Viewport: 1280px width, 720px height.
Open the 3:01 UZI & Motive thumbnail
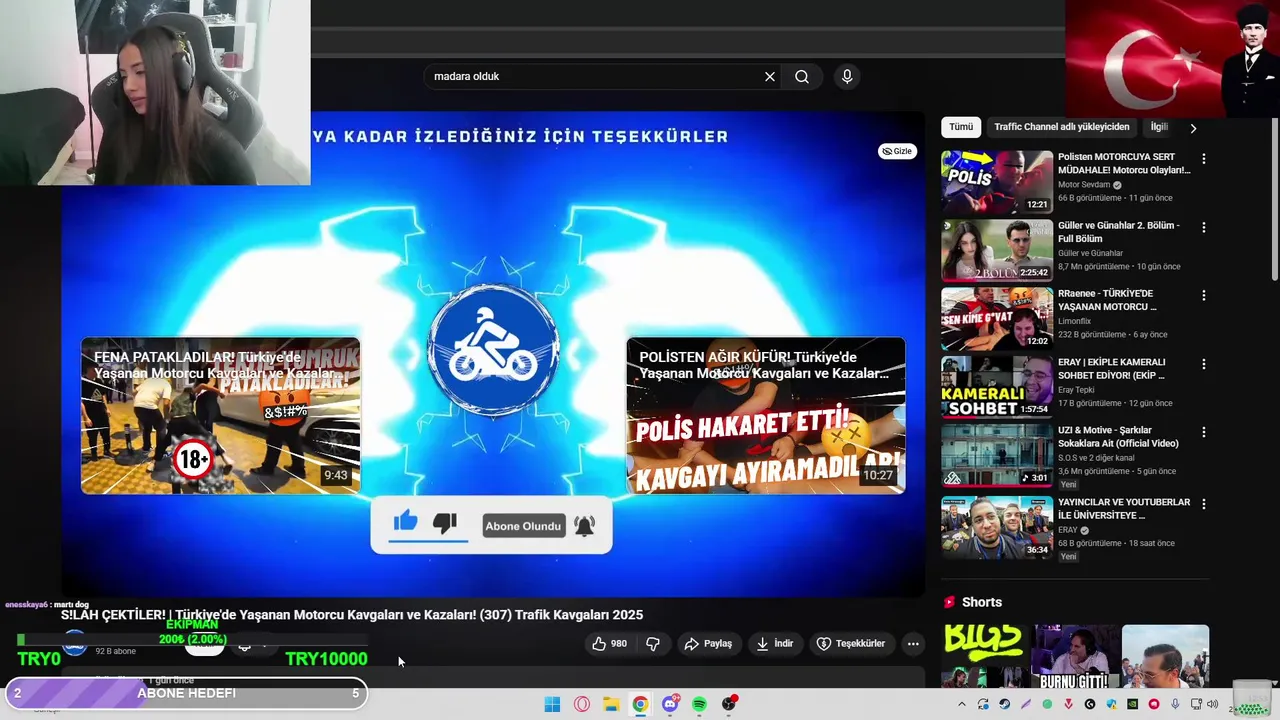pyautogui.click(x=997, y=454)
